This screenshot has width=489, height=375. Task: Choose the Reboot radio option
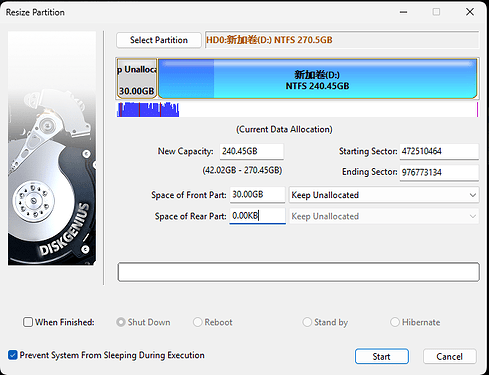(198, 322)
